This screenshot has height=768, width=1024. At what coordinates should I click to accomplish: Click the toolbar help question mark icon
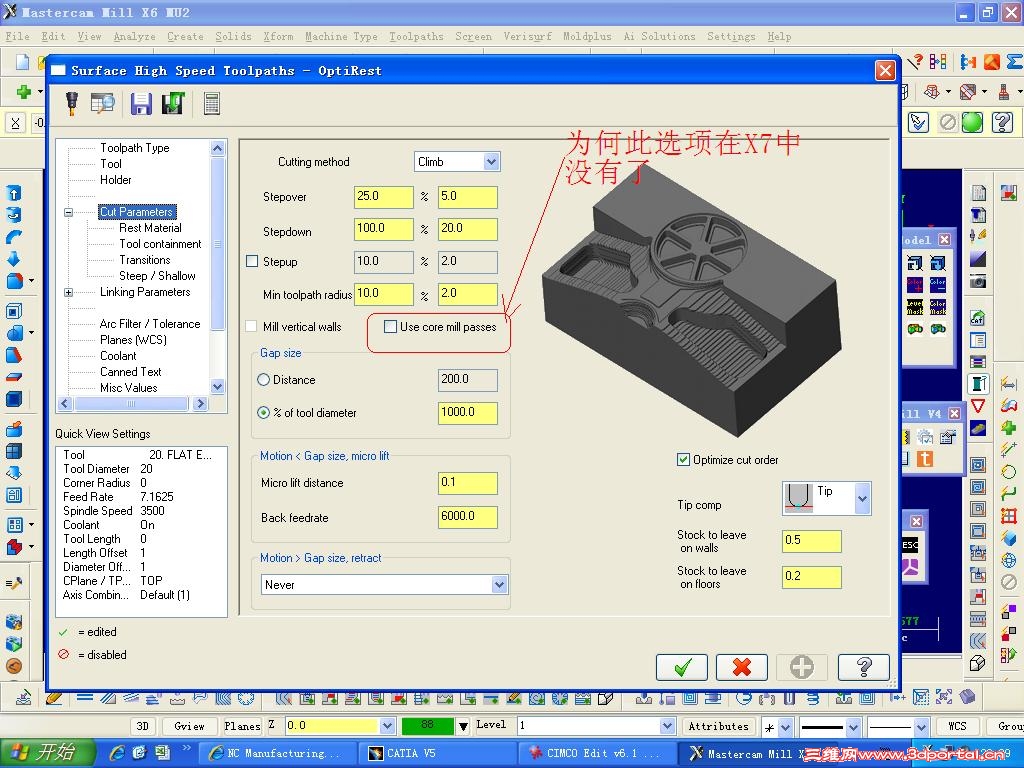coord(1002,122)
